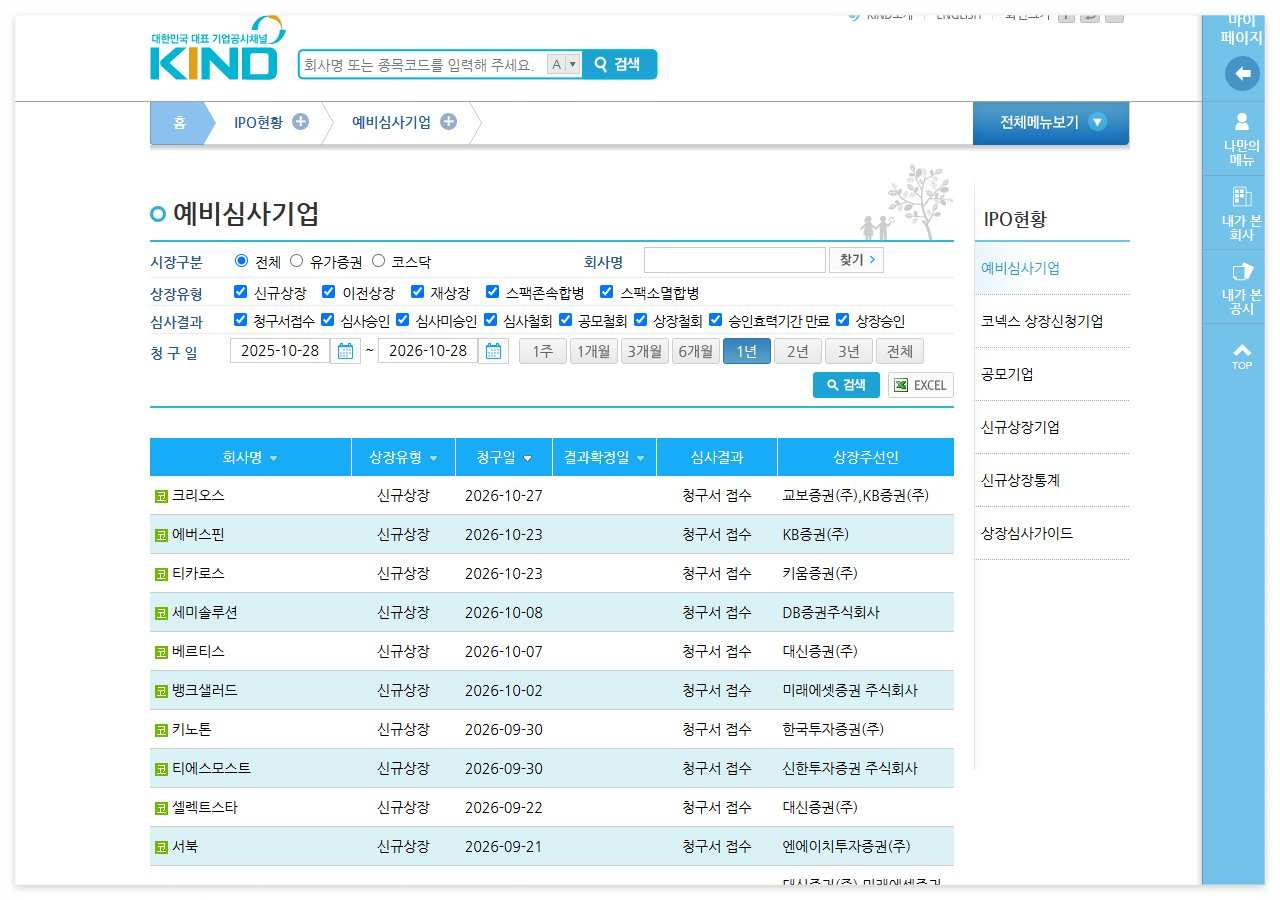Viewport: 1280px width, 900px height.
Task: Sort by the 청구일 column header
Action: click(505, 457)
